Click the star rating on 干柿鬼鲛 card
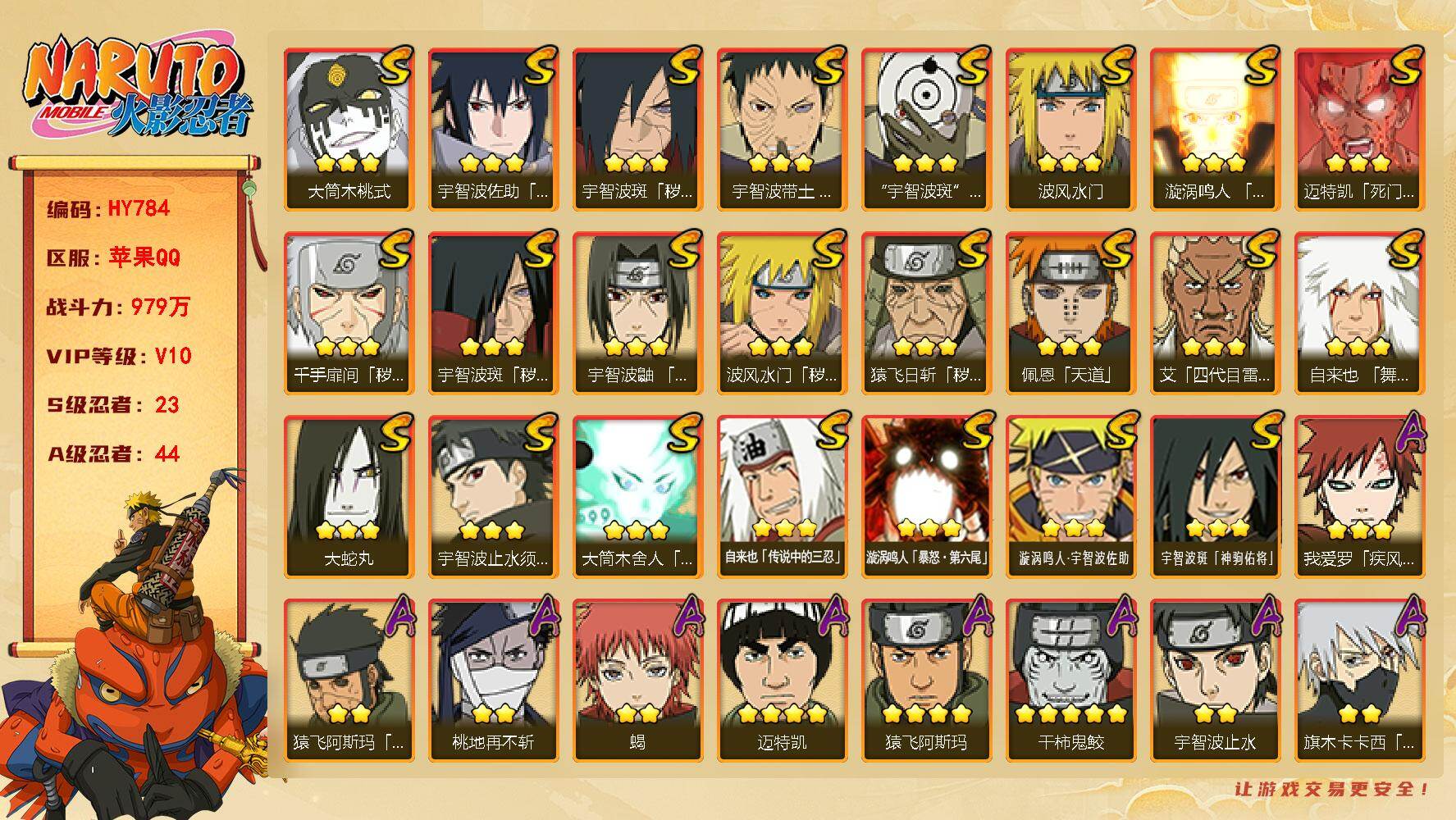This screenshot has height=820, width=1456. point(1070,713)
